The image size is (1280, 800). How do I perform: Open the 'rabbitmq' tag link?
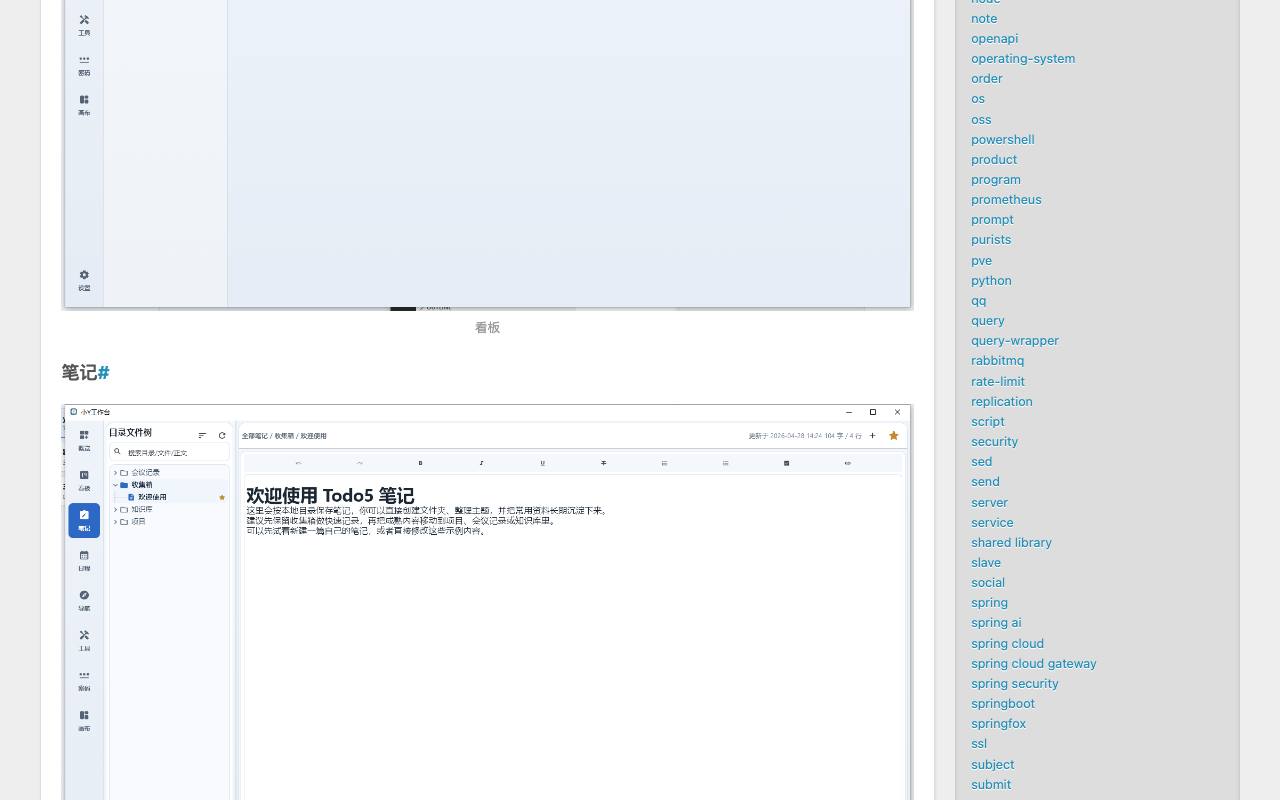point(997,360)
